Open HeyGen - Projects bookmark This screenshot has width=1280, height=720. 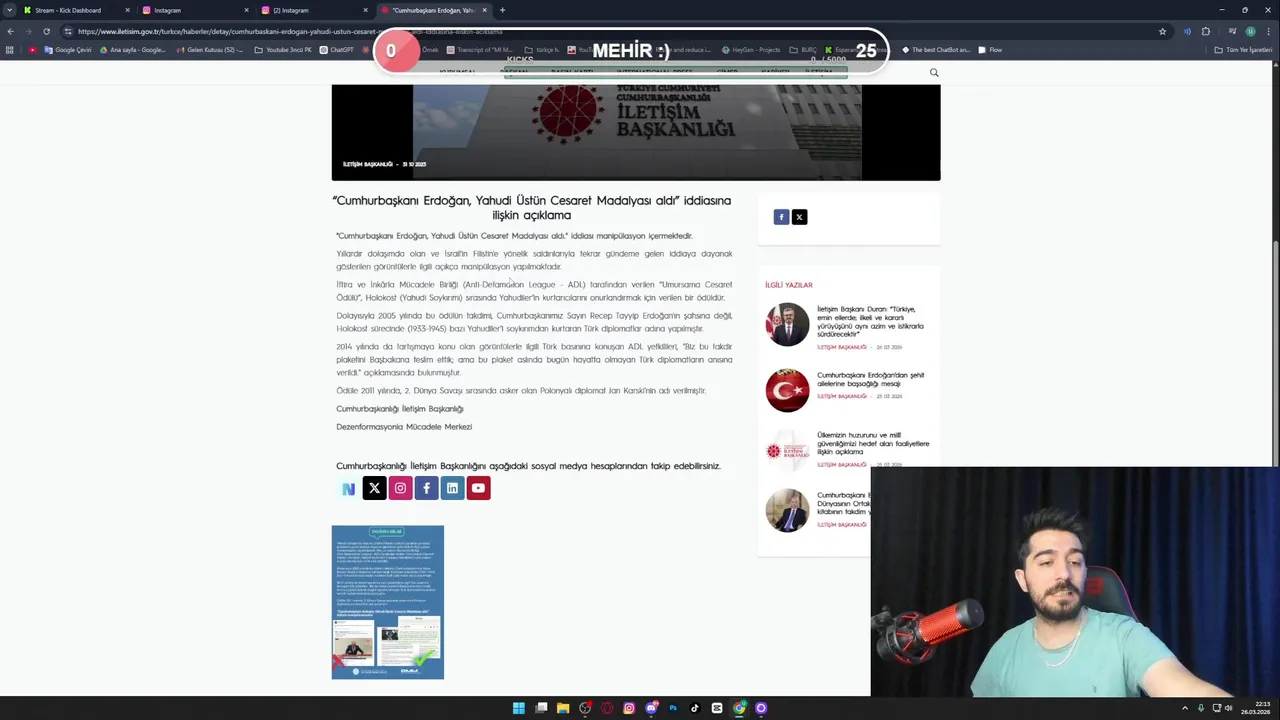pos(751,50)
